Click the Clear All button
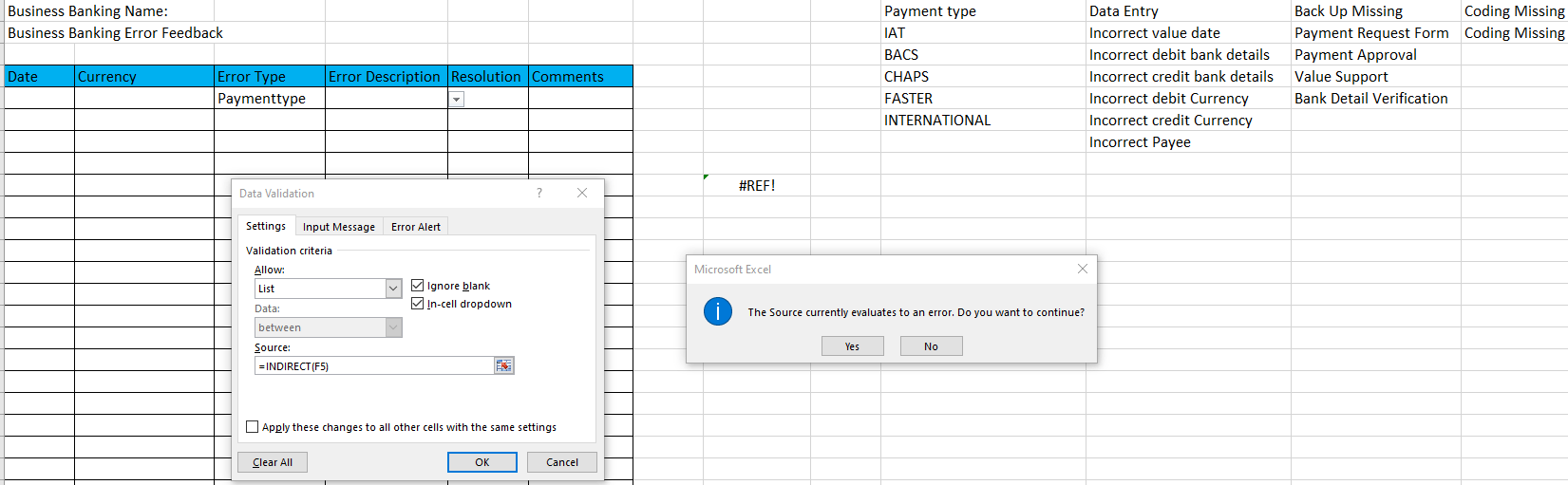The width and height of the screenshot is (1568, 485). pos(273,462)
